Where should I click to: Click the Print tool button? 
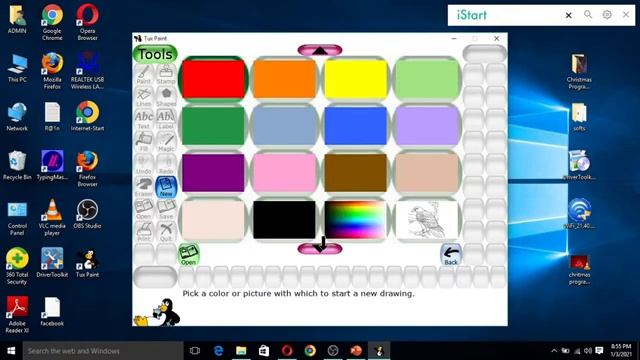[144, 232]
